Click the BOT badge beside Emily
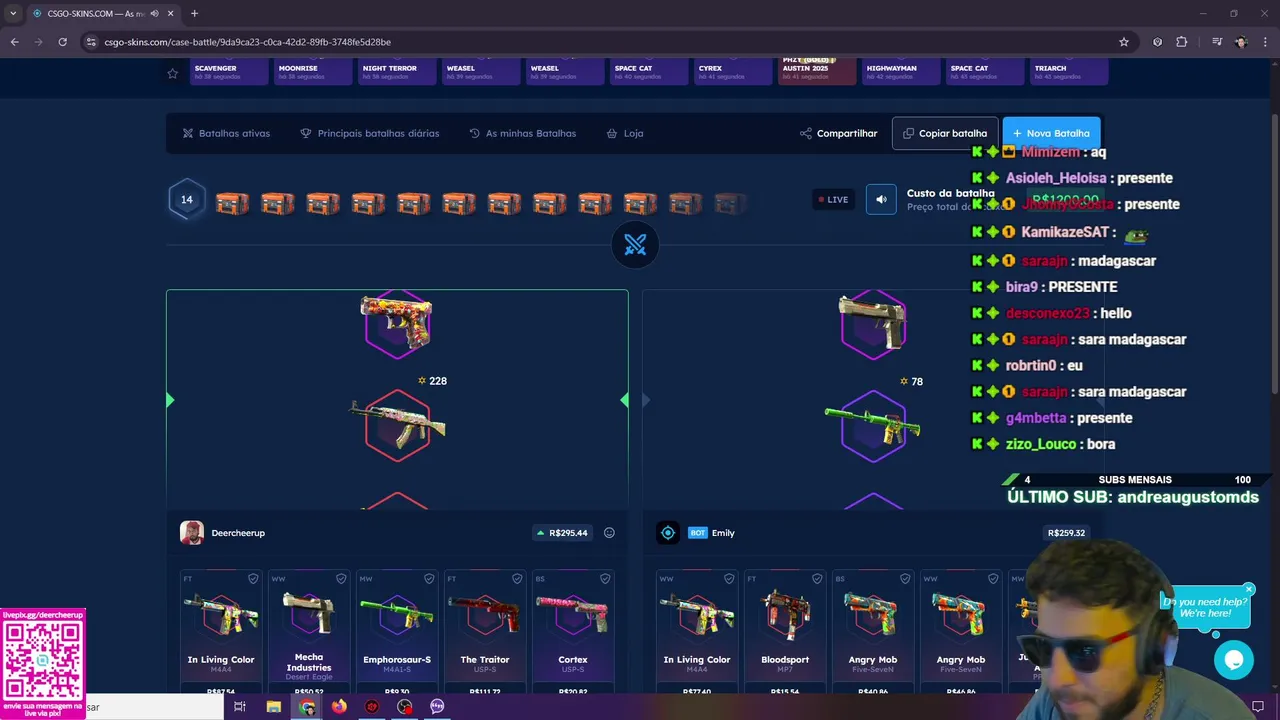The height and width of the screenshot is (720, 1280). pyautogui.click(x=697, y=533)
